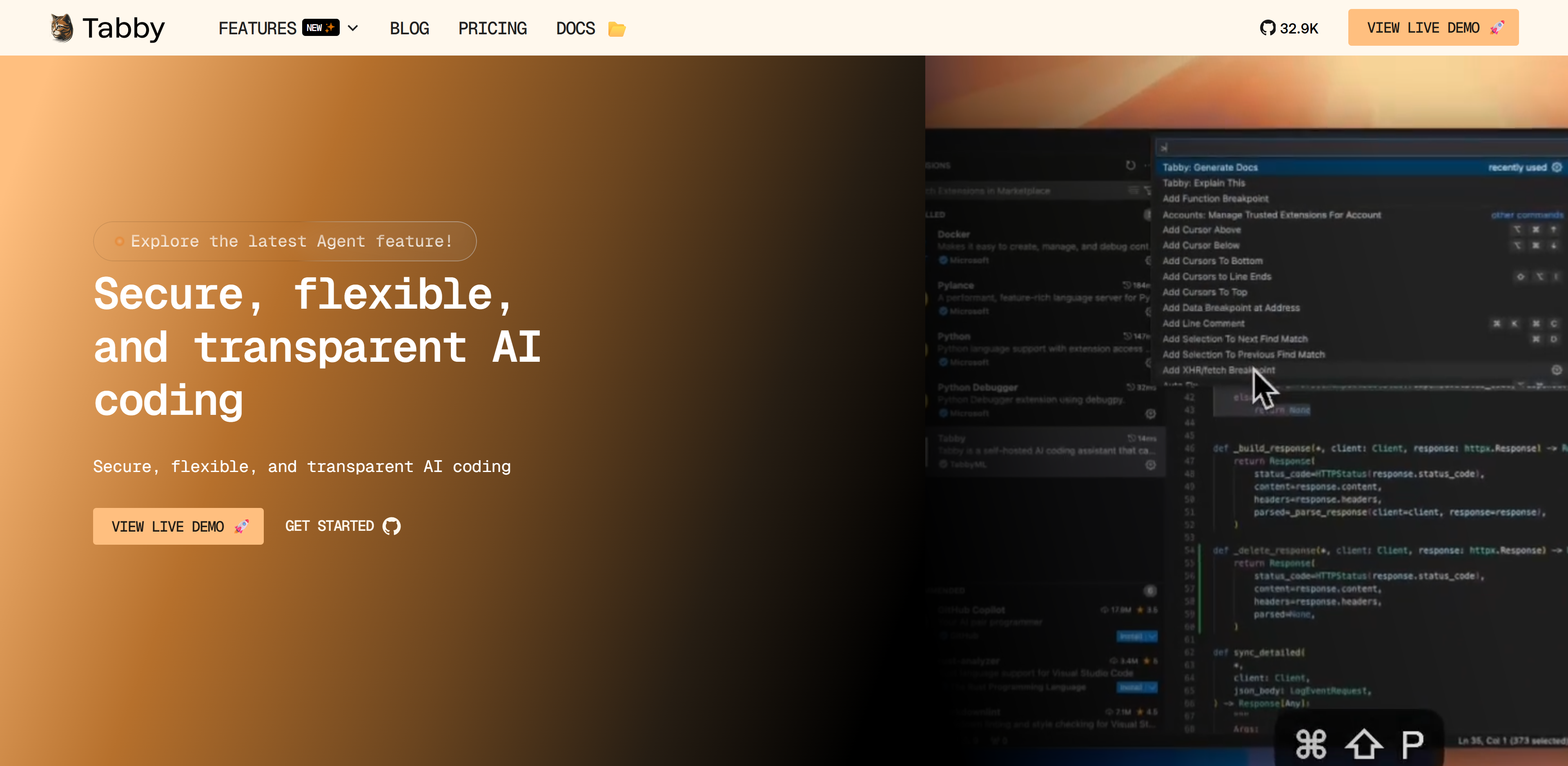Click the orange dot in Agent banner
Screen dimensions: 1568x766
click(x=119, y=242)
